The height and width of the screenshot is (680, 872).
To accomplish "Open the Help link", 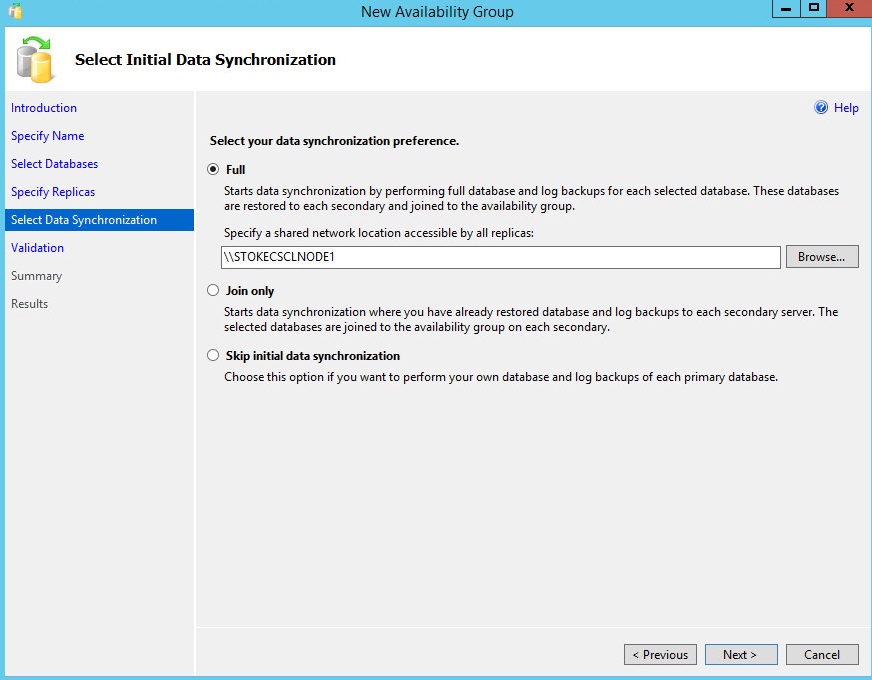I will pos(846,108).
